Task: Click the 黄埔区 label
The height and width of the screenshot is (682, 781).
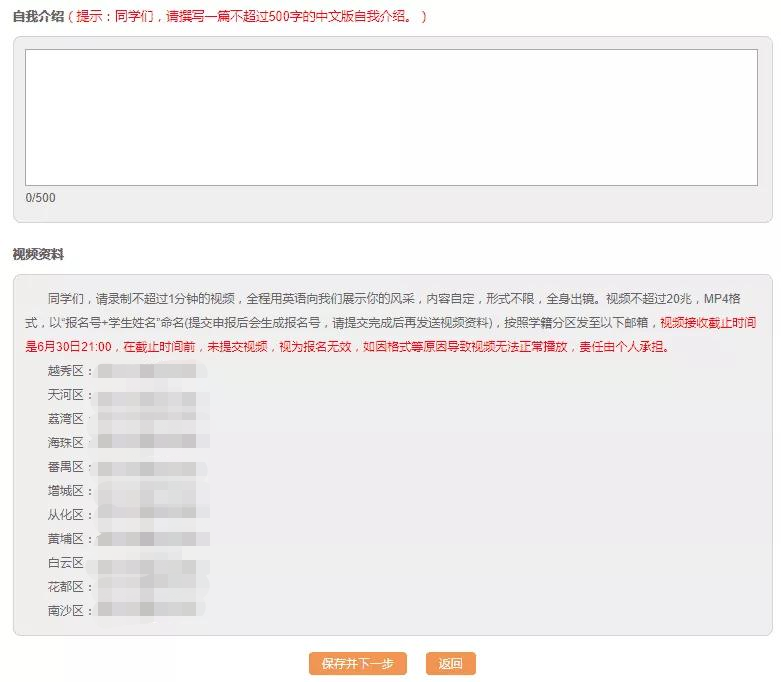Action: pyautogui.click(x=66, y=539)
